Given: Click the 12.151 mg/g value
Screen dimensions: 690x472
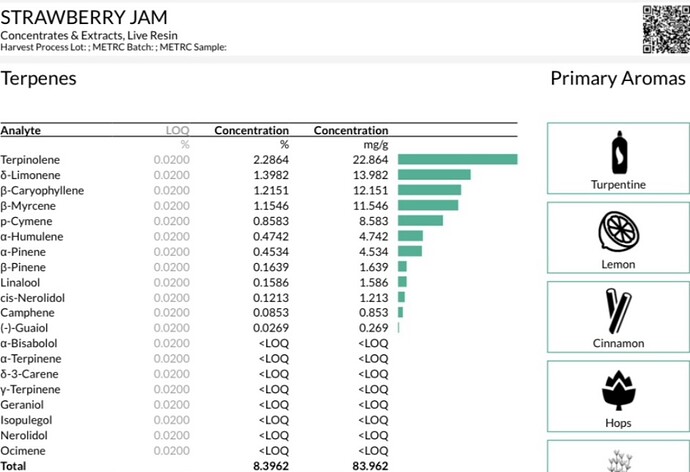Looking at the screenshot, I should point(371,190).
